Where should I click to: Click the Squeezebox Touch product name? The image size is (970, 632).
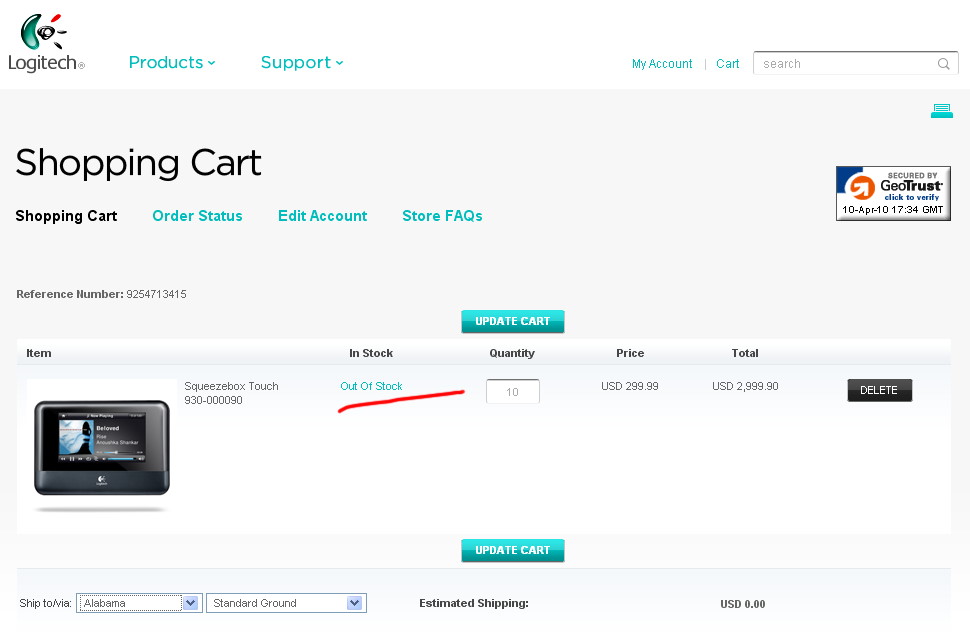231,386
